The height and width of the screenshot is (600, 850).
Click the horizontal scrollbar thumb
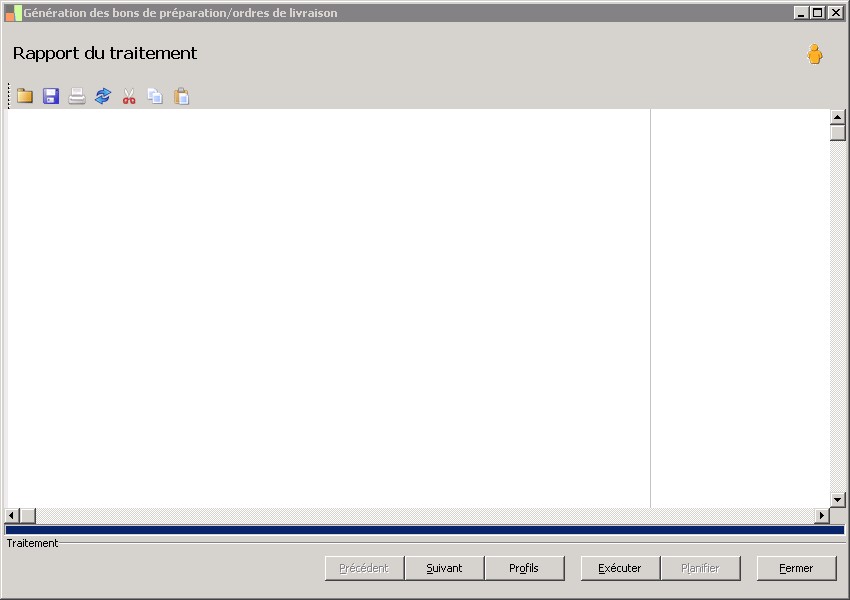28,515
